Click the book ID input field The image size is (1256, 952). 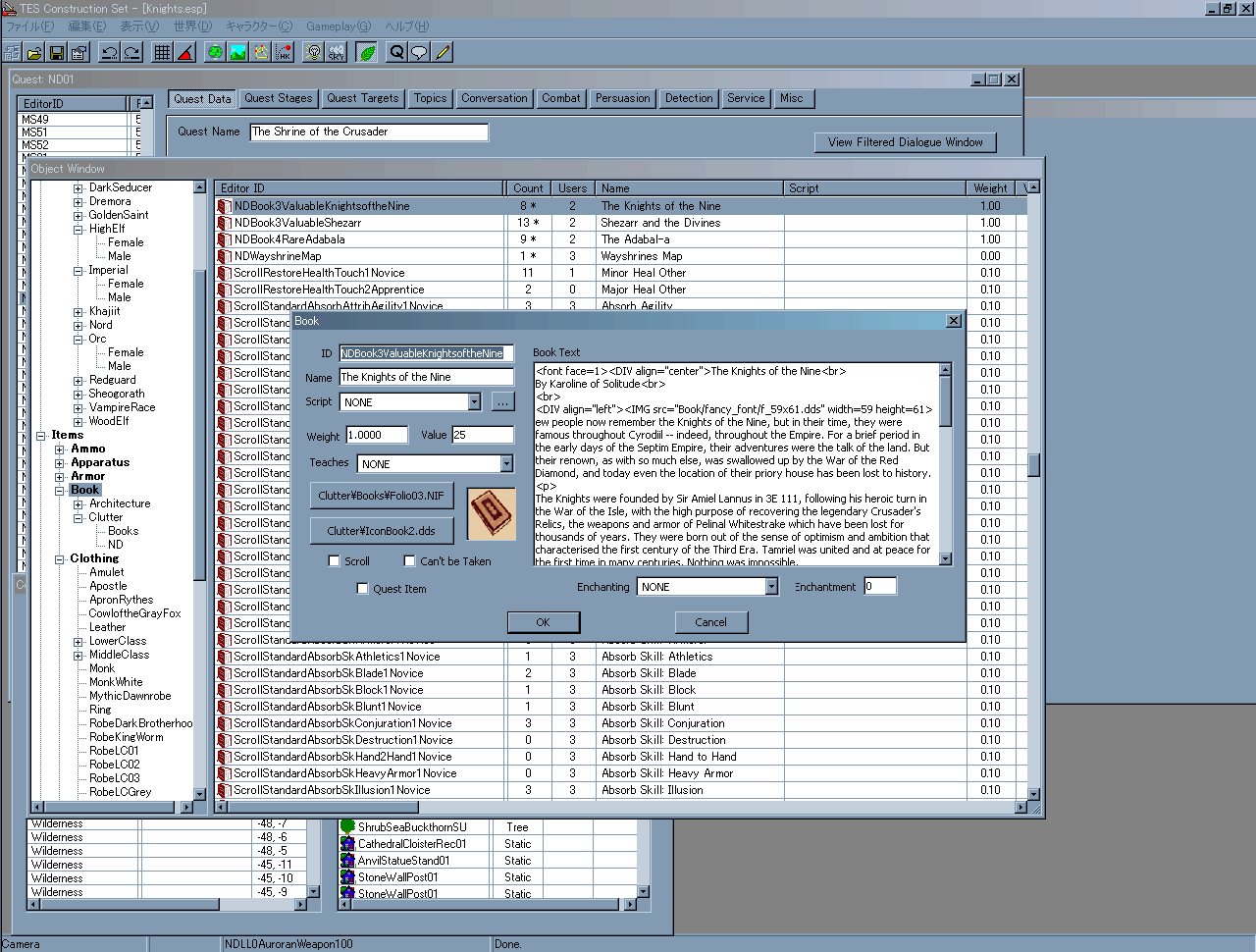tap(427, 353)
